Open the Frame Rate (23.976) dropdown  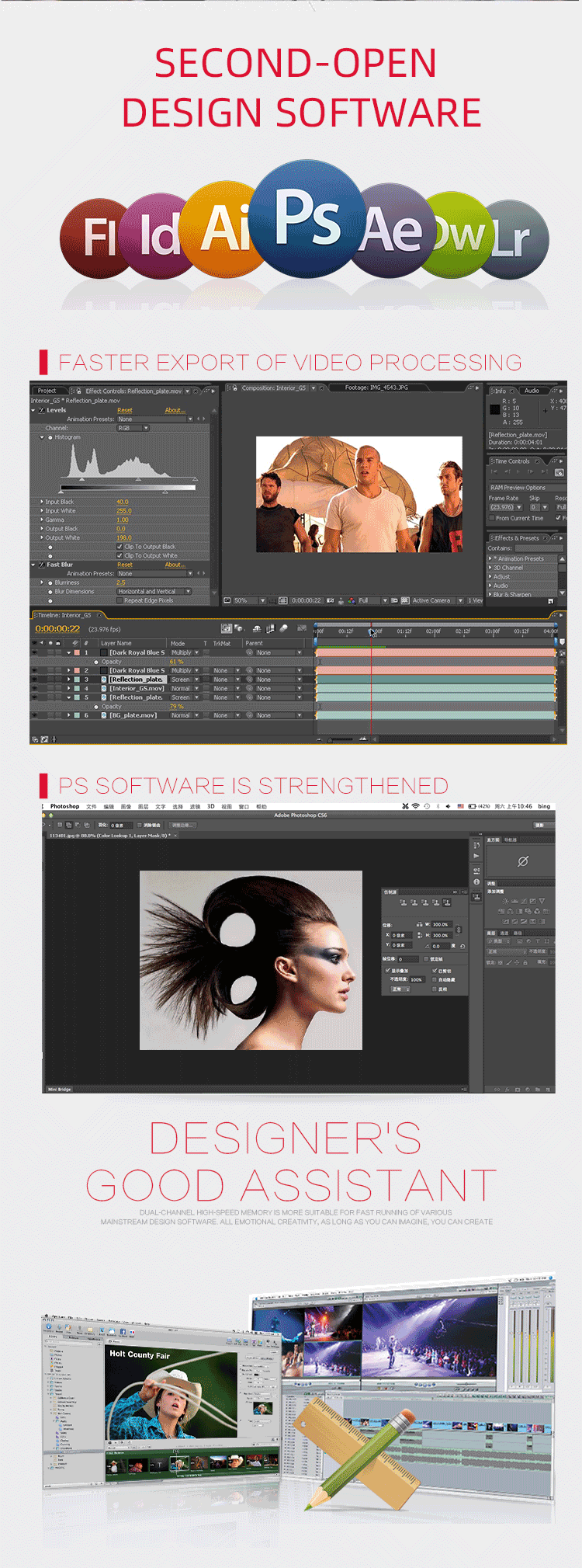(505, 507)
